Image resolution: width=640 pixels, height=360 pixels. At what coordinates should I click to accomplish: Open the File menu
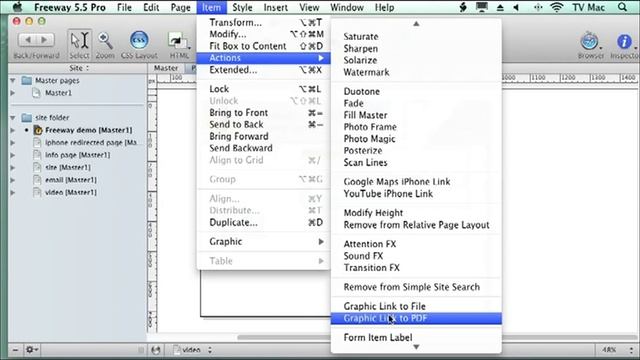pos(124,7)
